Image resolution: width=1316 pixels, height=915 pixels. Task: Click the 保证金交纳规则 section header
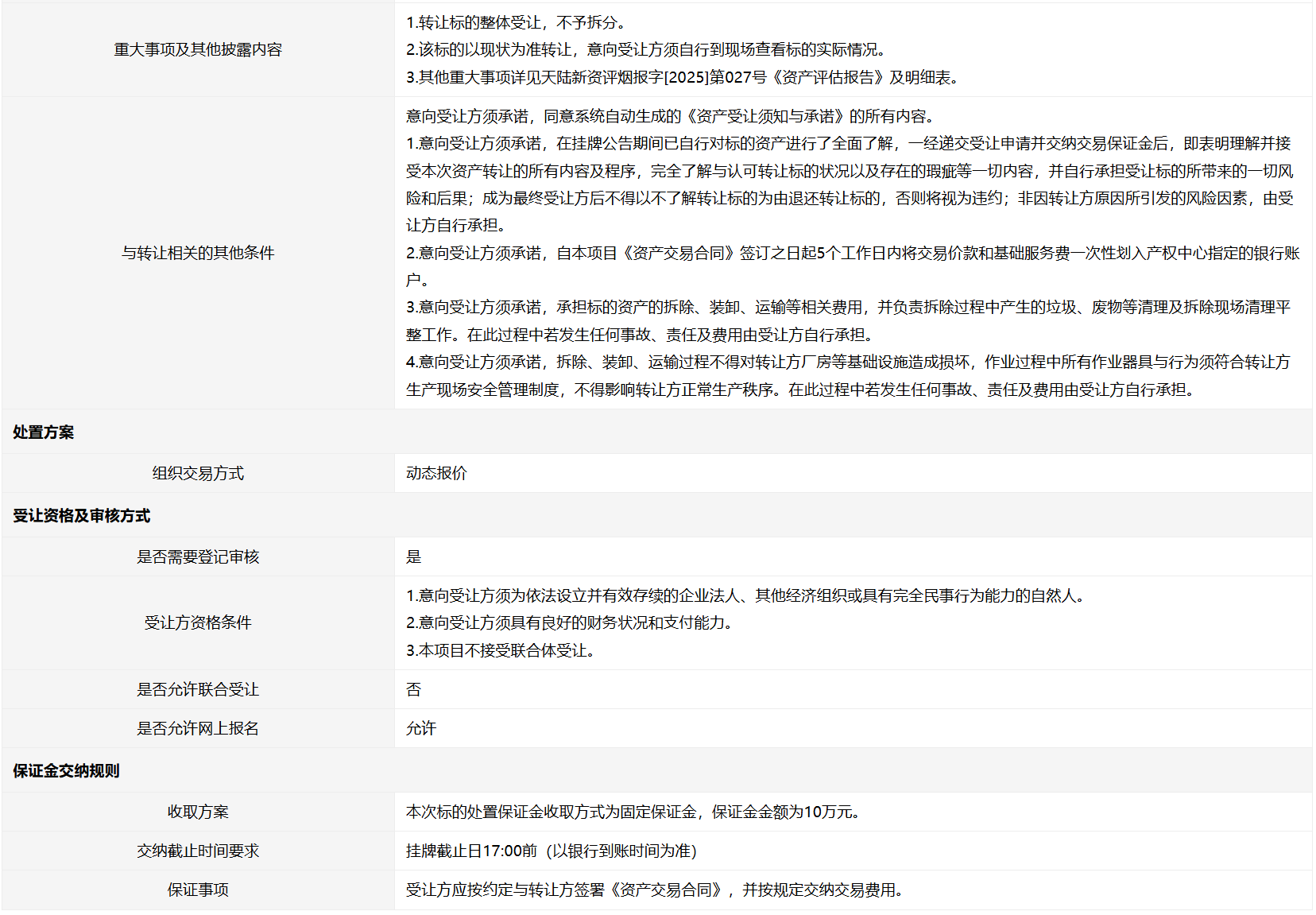pyautogui.click(x=66, y=770)
